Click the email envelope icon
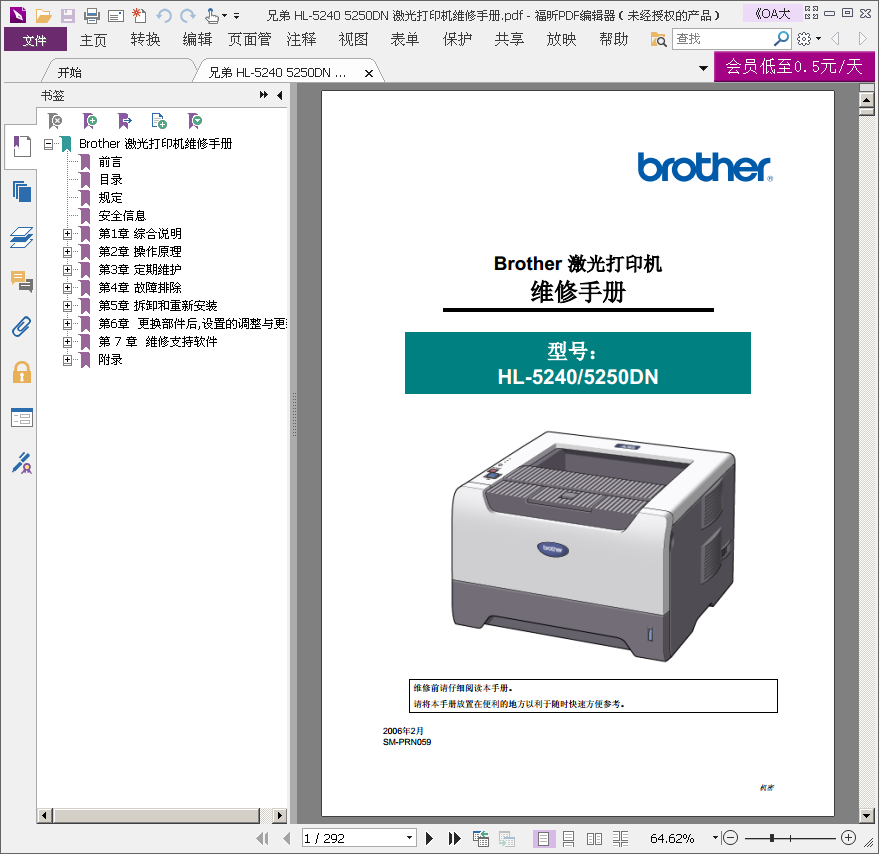Image resolution: width=879 pixels, height=854 pixels. point(115,16)
